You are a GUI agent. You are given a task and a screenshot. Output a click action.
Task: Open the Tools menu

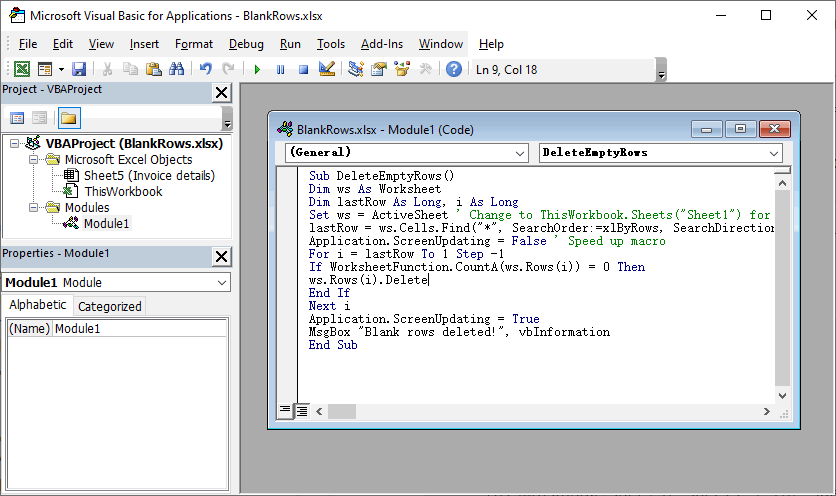point(331,44)
